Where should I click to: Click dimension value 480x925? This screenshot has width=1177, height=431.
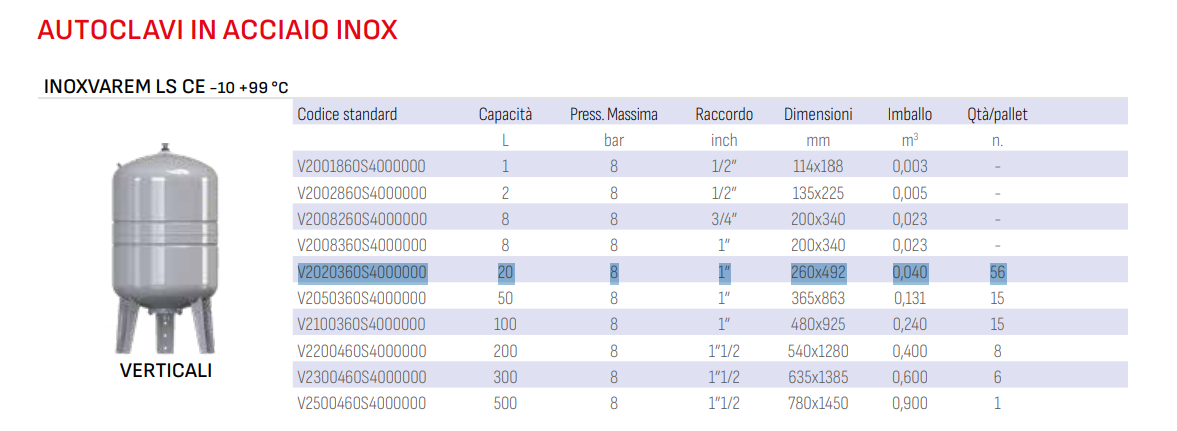pos(818,324)
